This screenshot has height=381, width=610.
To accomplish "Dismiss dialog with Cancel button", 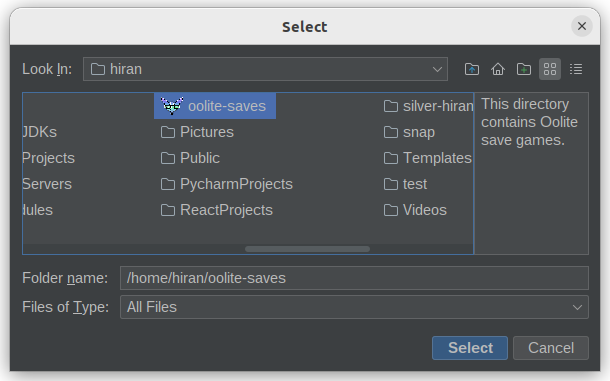I will click(x=550, y=348).
